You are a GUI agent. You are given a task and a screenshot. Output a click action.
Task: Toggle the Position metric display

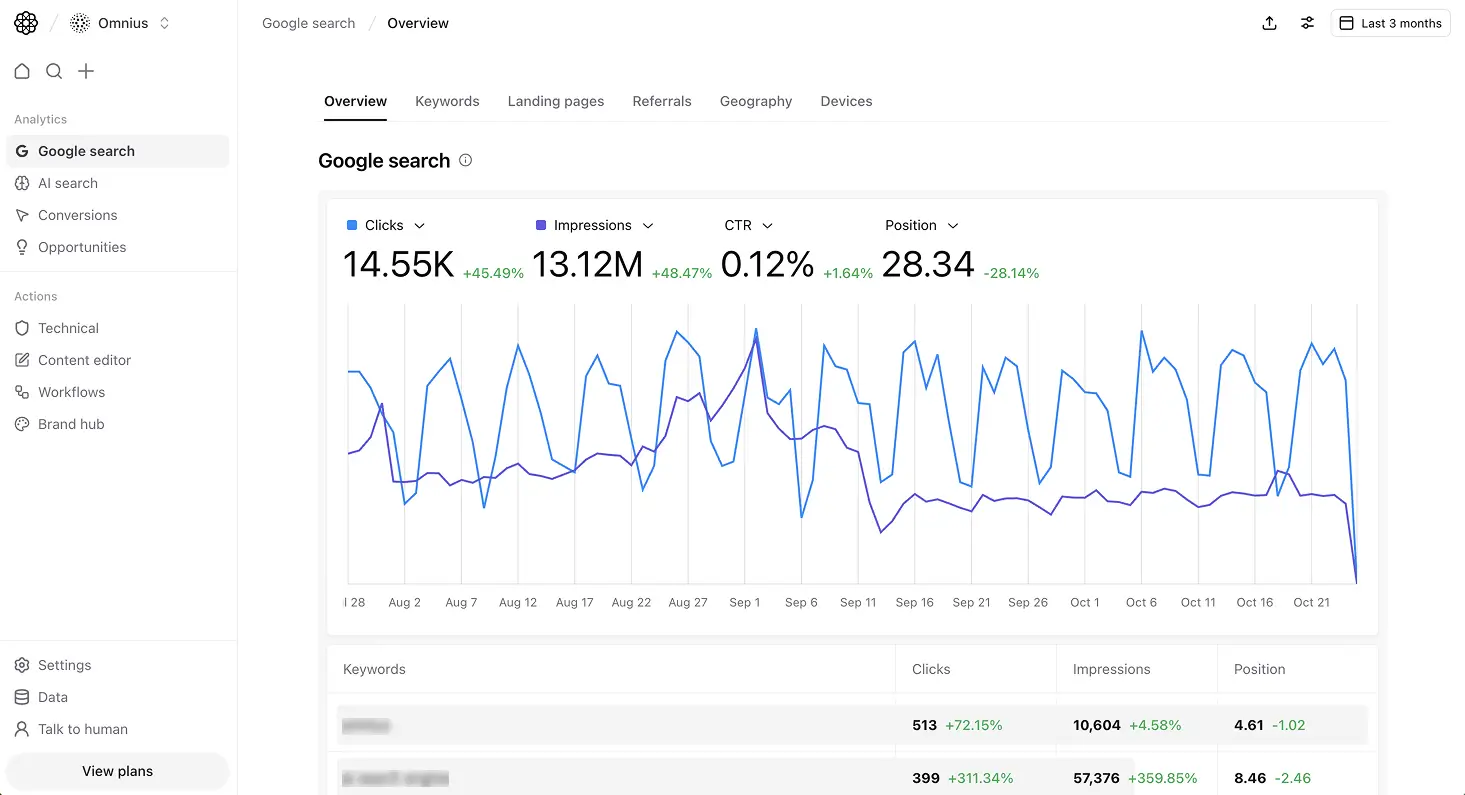918,225
